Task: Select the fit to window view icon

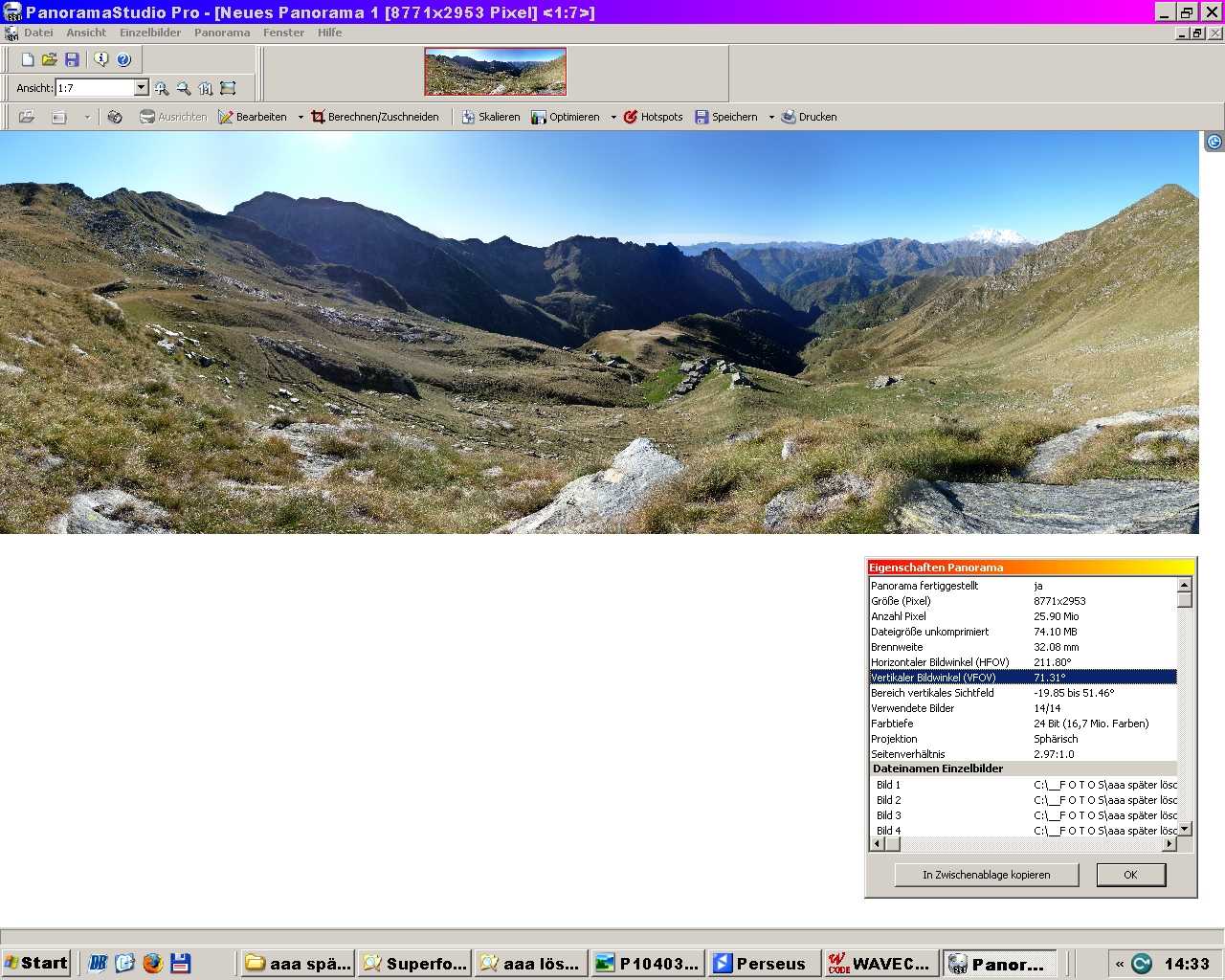Action: click(228, 88)
